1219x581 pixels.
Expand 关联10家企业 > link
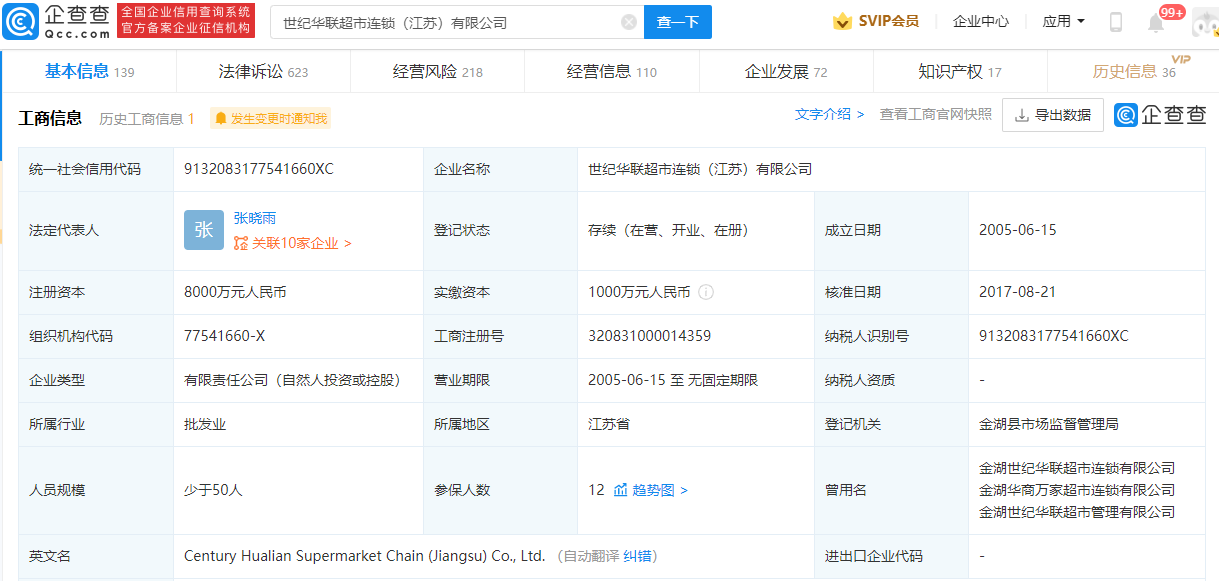click(x=293, y=243)
